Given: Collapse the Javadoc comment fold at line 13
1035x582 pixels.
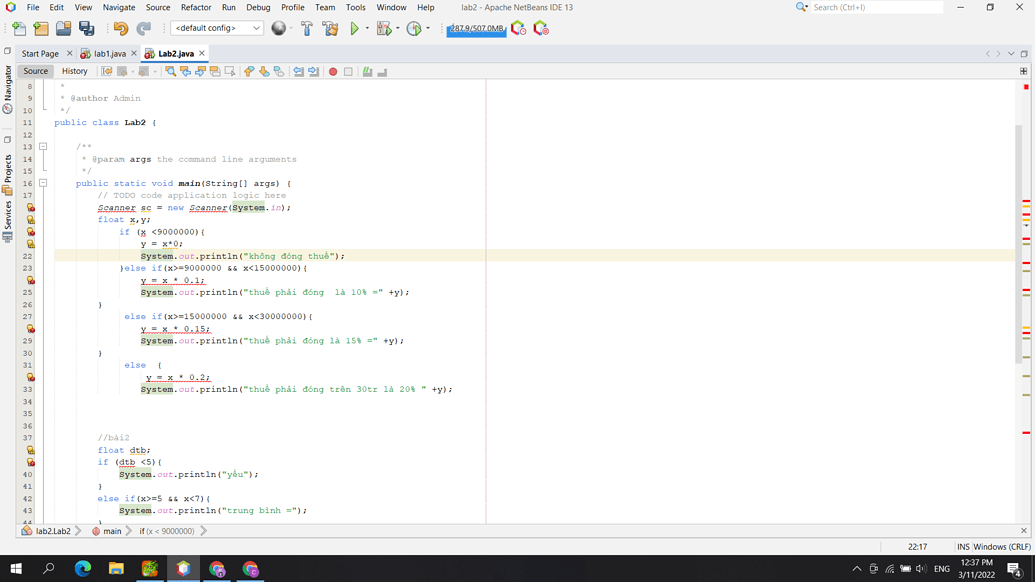Looking at the screenshot, I should pos(43,146).
